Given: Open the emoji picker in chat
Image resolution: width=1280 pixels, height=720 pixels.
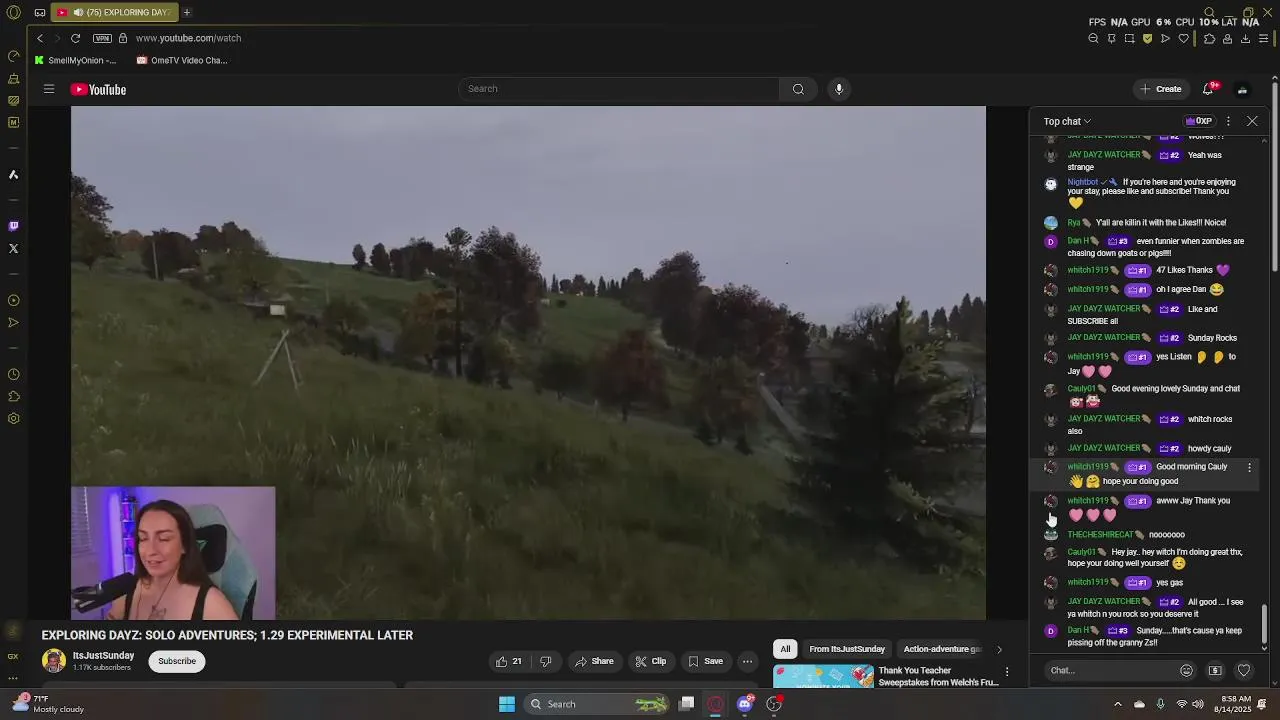Looking at the screenshot, I should click(x=1186, y=671).
